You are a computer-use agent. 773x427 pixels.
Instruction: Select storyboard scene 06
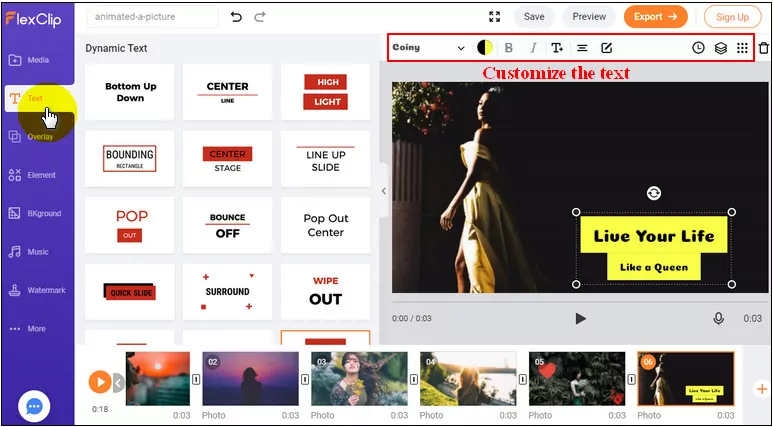pos(686,379)
